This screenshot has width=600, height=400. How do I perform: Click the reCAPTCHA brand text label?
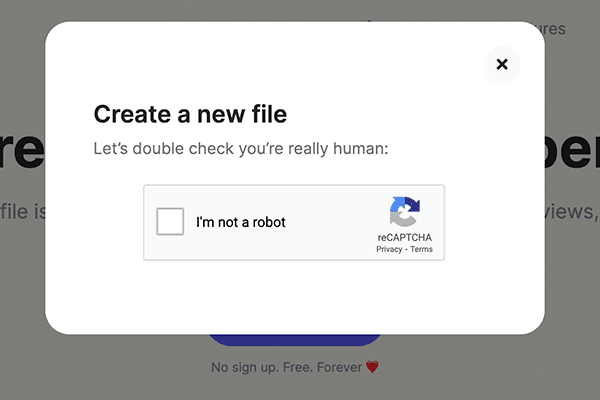pos(404,237)
